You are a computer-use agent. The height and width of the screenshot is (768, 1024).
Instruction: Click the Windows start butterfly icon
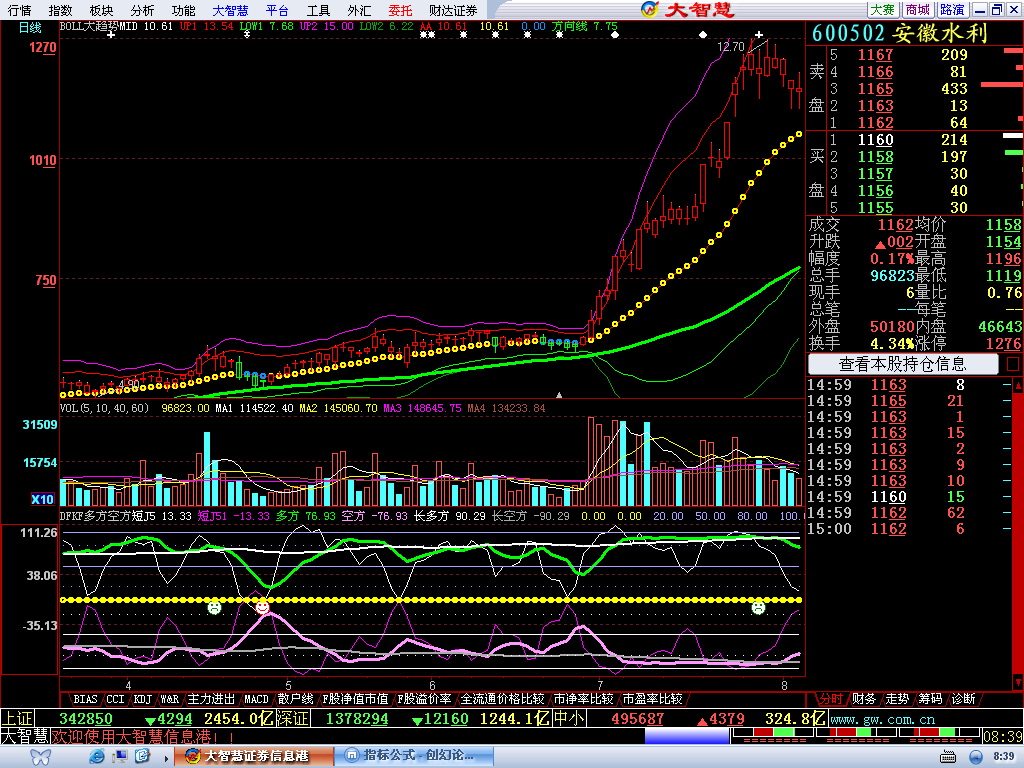tap(41, 757)
